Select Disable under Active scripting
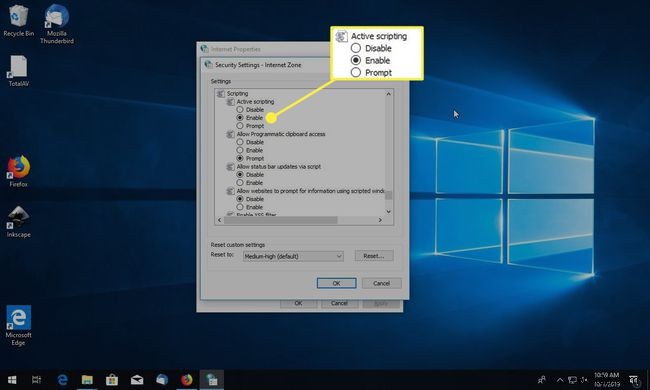650x390 pixels. [250, 109]
